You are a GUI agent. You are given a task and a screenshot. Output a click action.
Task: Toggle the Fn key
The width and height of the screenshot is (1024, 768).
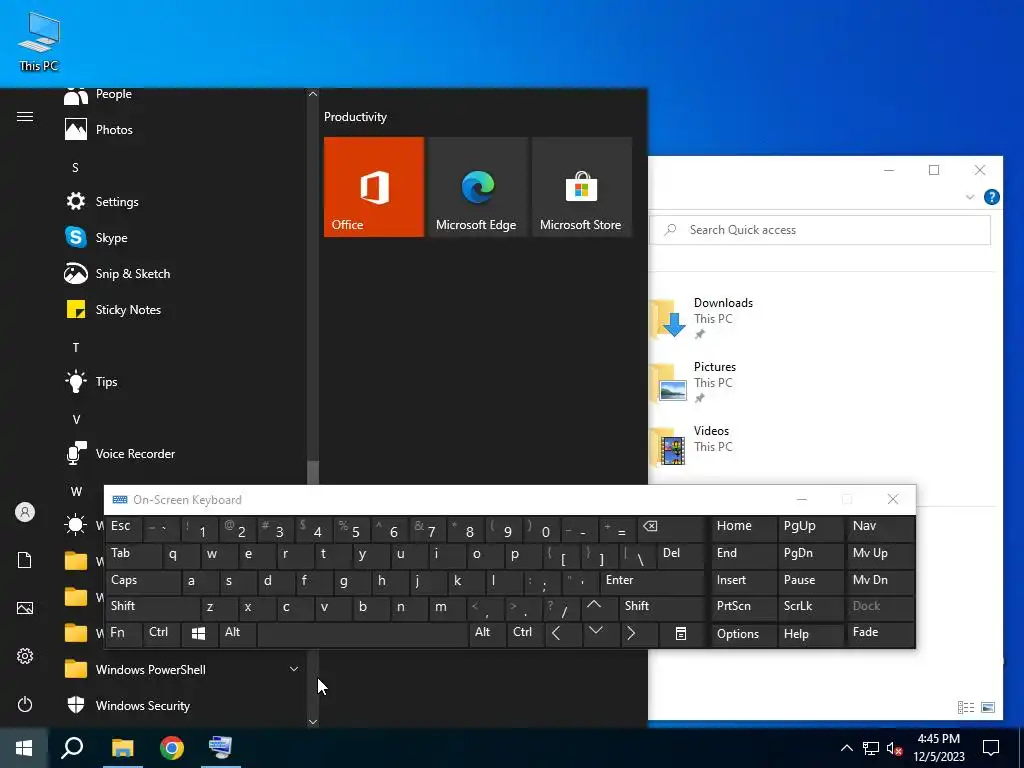coord(124,633)
